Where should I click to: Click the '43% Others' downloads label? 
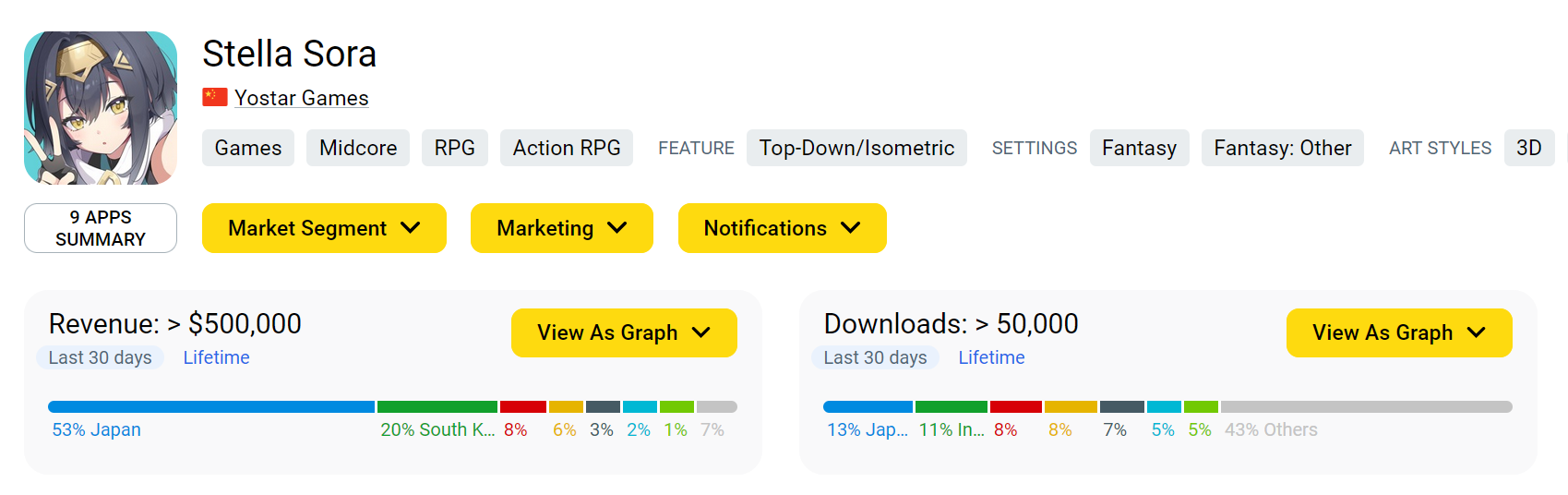tap(1271, 429)
